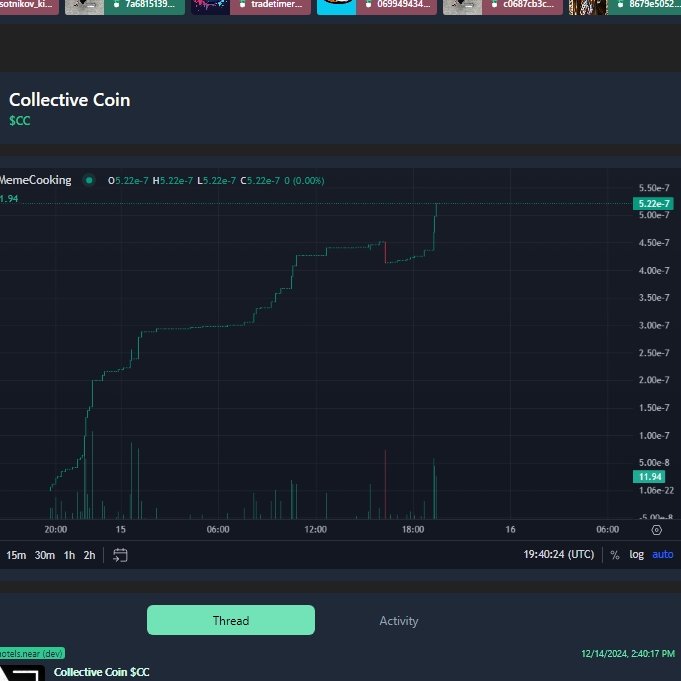
Task: Click the 5.50e-7 price axis label
Action: coord(654,188)
